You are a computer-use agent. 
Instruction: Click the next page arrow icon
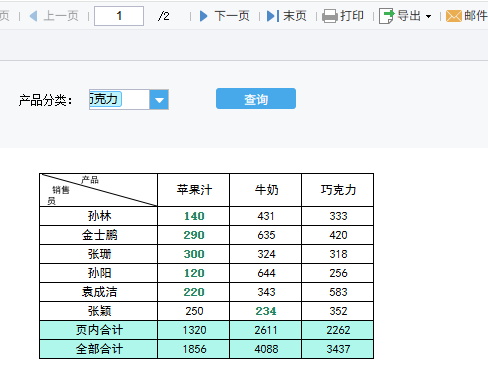pos(203,16)
